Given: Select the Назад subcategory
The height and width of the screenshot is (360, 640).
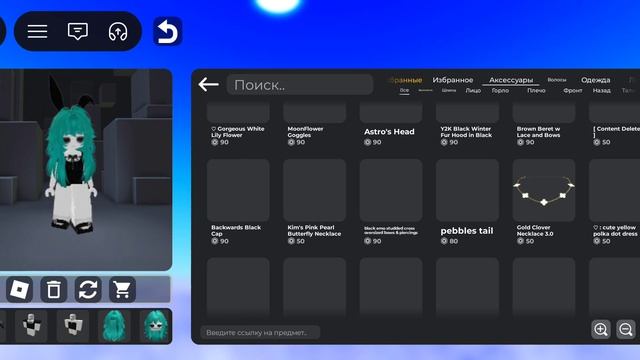Looking at the screenshot, I should pyautogui.click(x=602, y=91).
